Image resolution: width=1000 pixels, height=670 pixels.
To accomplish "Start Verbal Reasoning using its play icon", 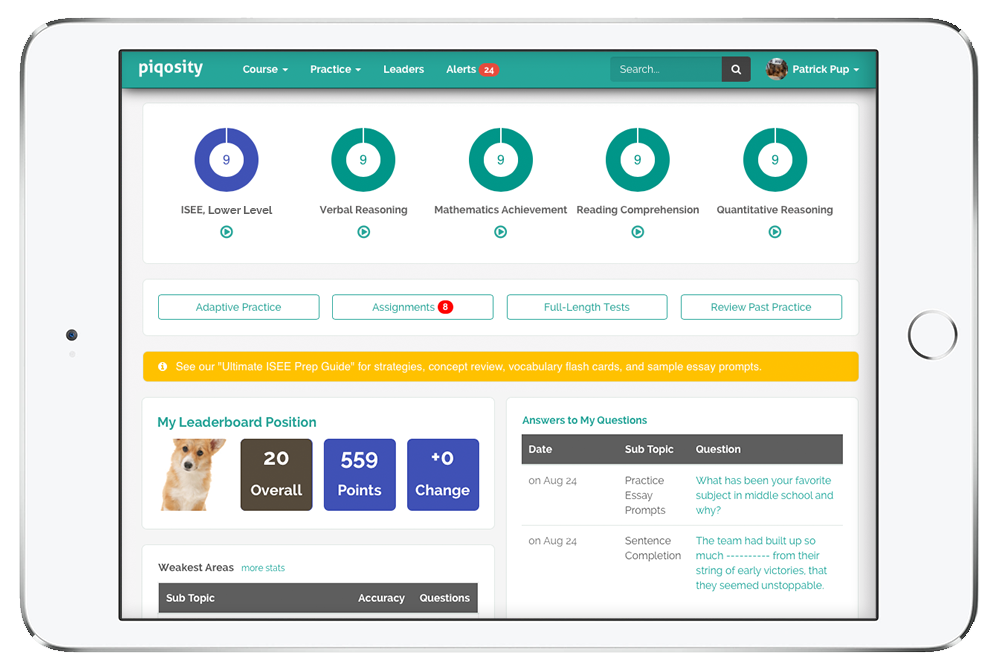I will (x=363, y=232).
